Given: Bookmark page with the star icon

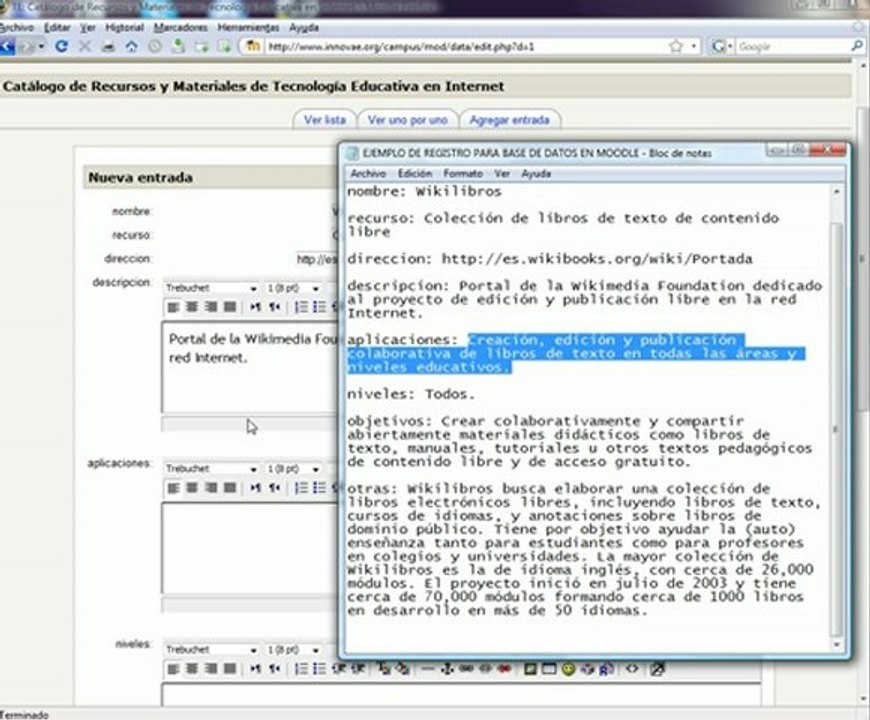Looking at the screenshot, I should (x=675, y=47).
